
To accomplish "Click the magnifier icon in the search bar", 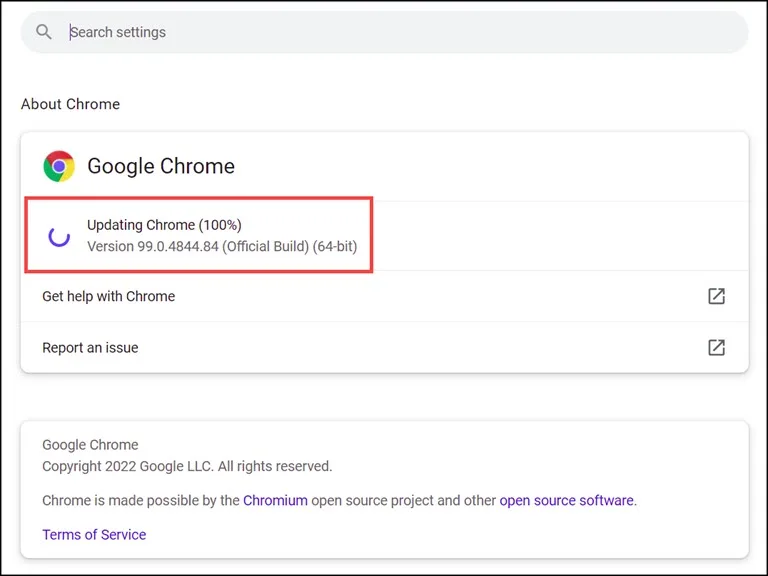I will tap(44, 32).
